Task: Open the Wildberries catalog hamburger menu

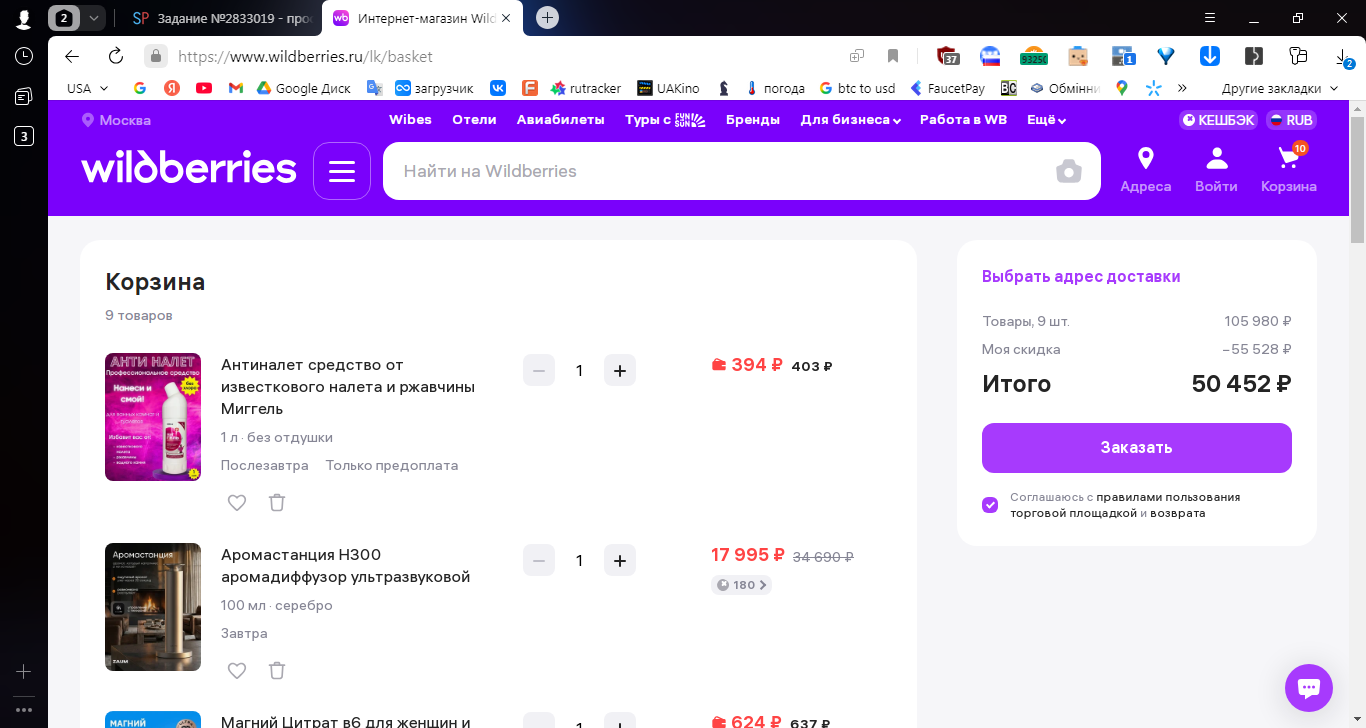Action: (x=342, y=171)
